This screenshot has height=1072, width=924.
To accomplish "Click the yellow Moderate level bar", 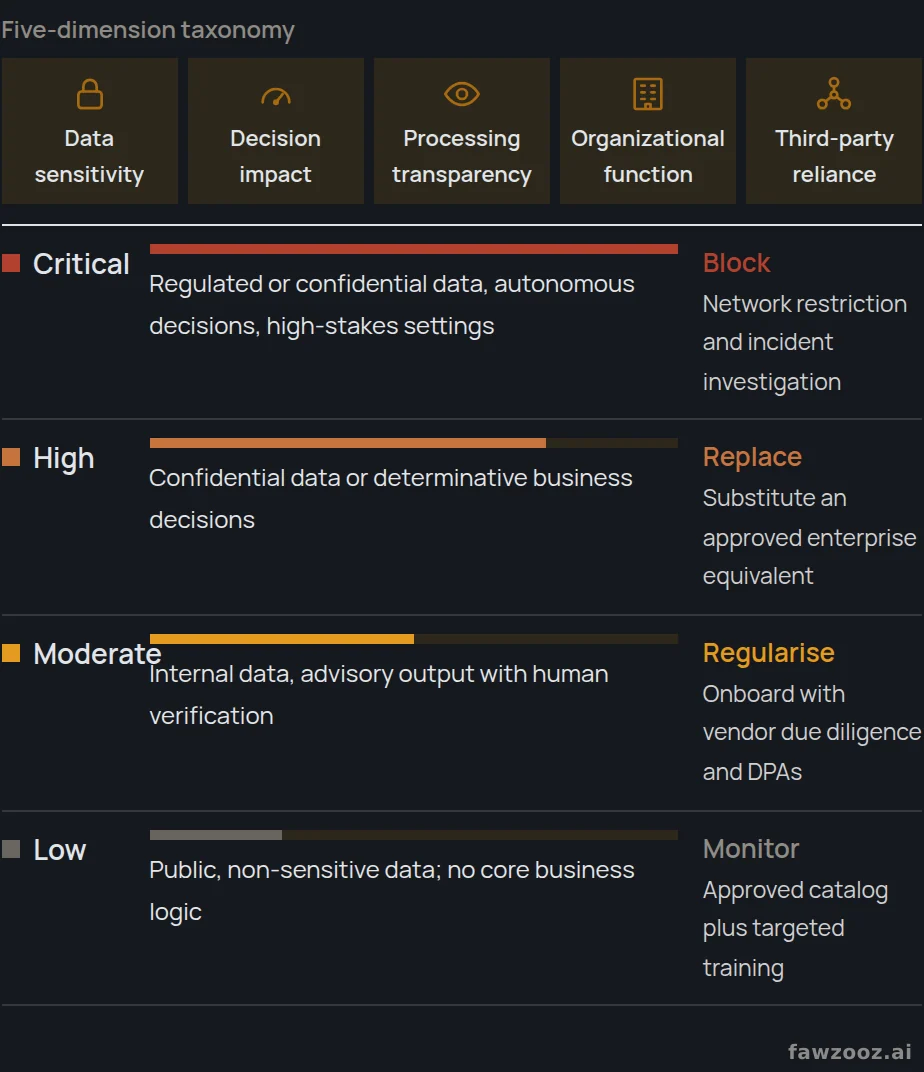I will [282, 639].
